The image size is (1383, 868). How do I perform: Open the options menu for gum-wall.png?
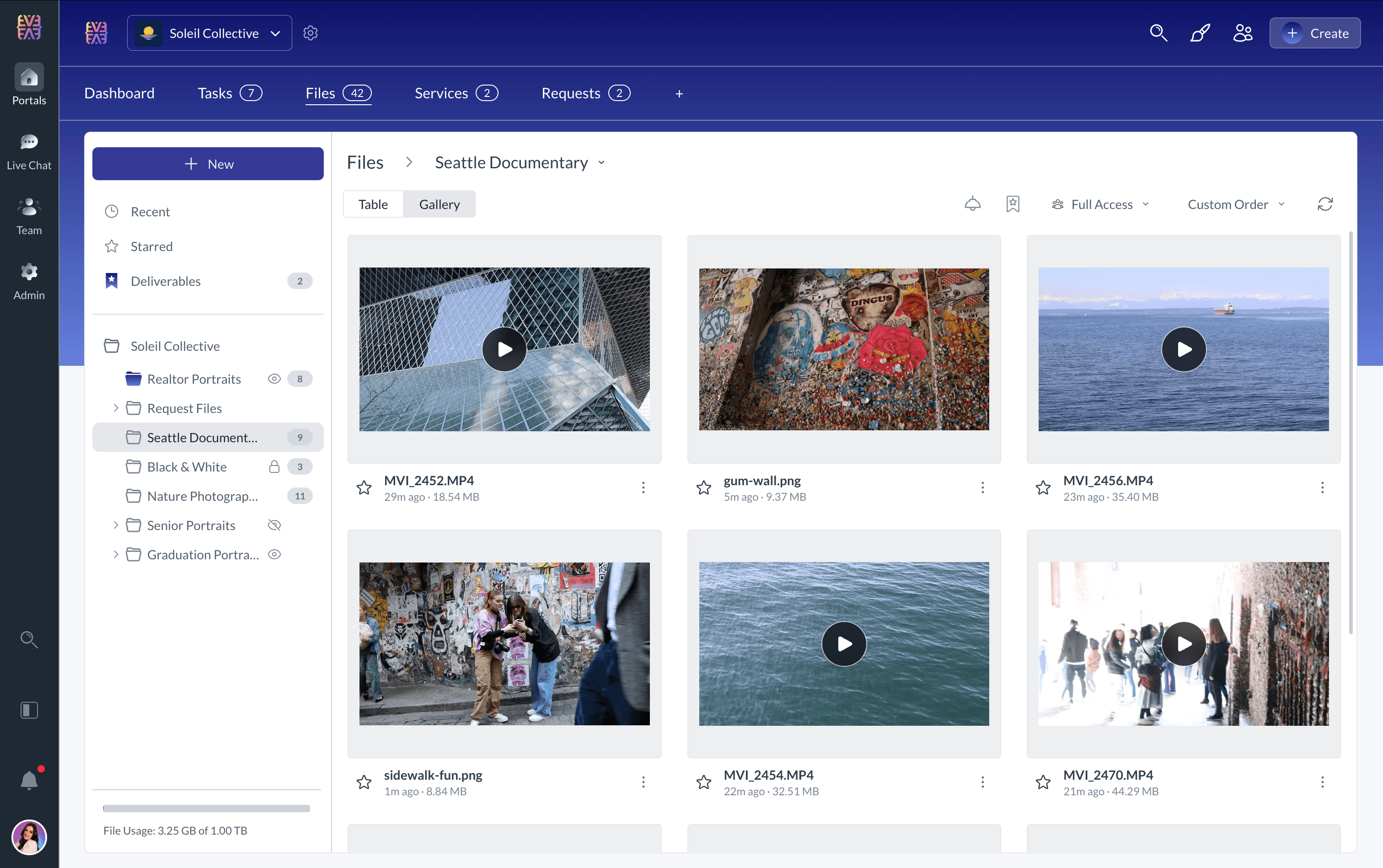982,488
